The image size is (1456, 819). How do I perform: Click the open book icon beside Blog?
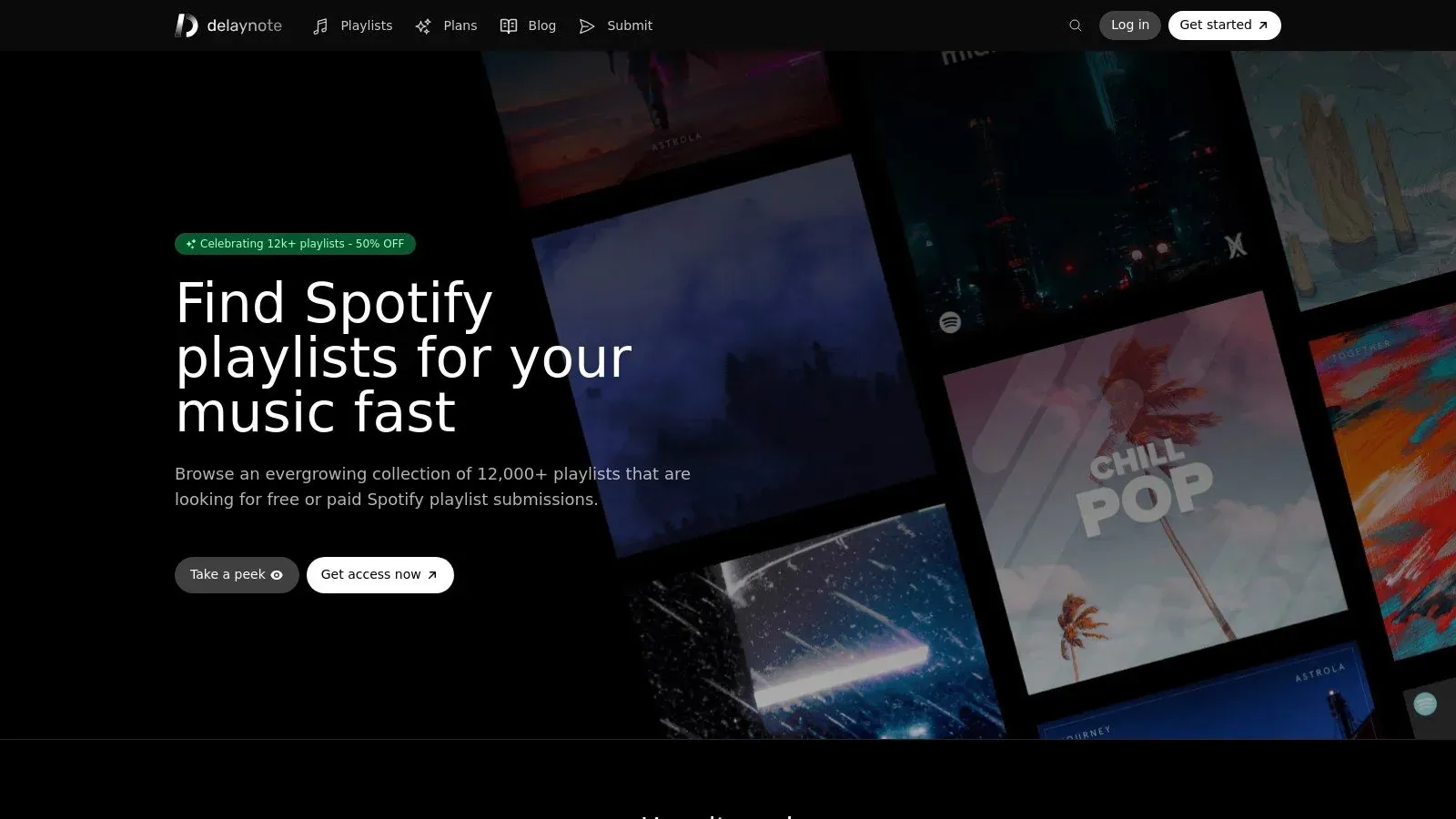click(x=509, y=26)
